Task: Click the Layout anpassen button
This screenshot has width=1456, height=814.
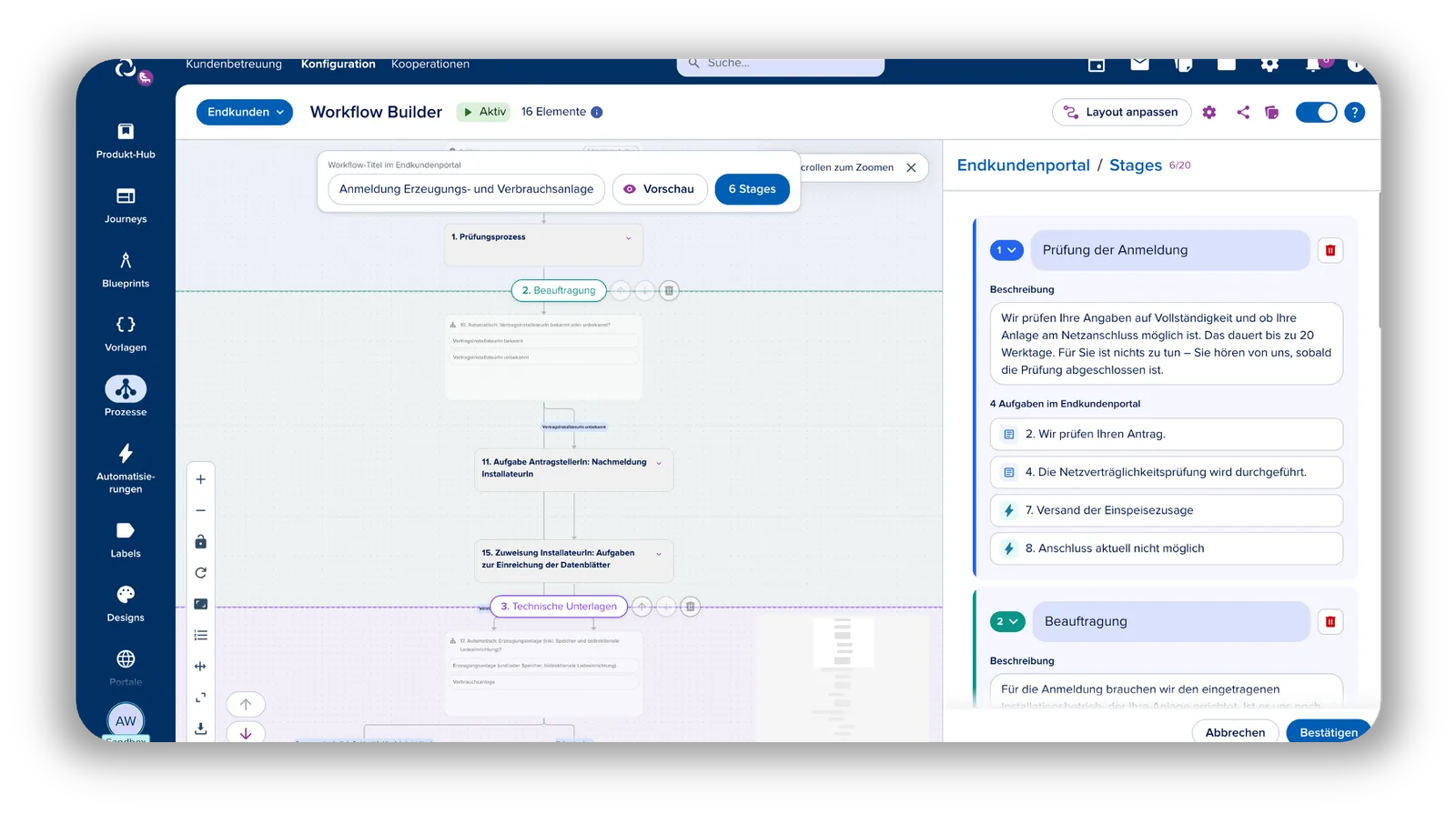Action: coord(1122,113)
